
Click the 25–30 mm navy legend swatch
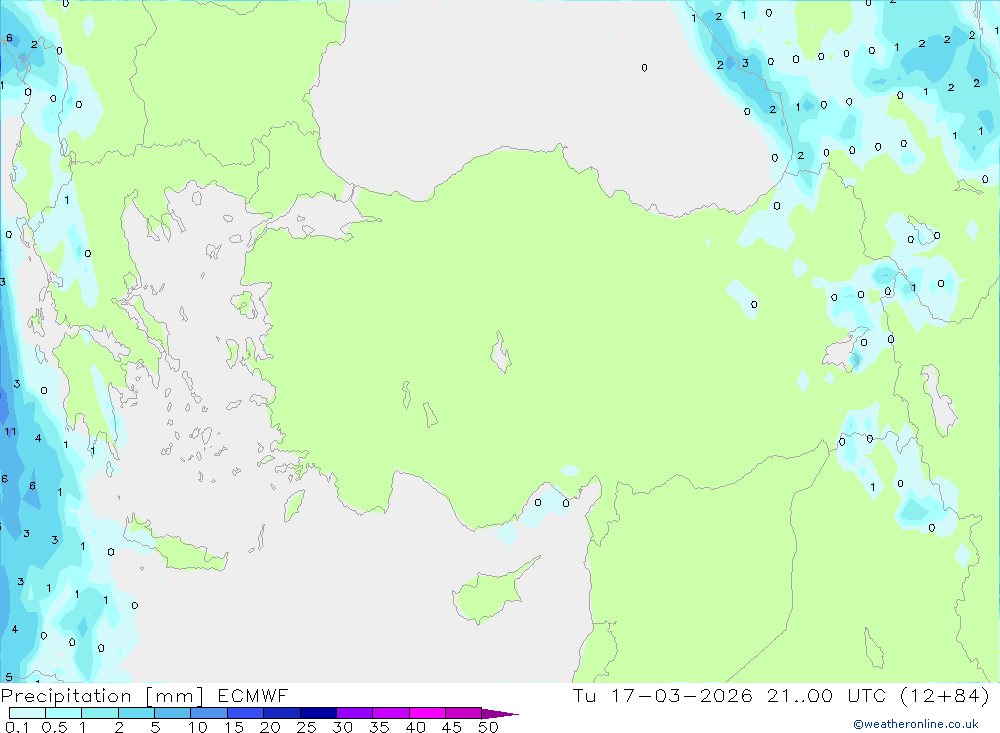318,713
